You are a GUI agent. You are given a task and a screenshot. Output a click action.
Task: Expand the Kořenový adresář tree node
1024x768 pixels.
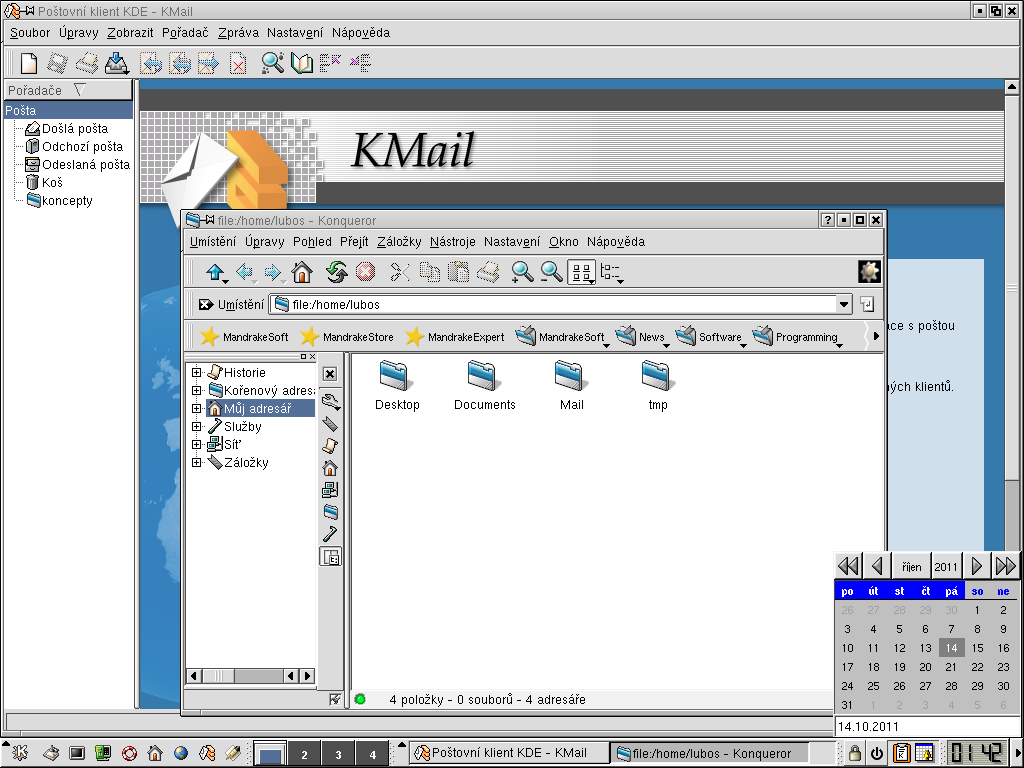[x=196, y=391]
